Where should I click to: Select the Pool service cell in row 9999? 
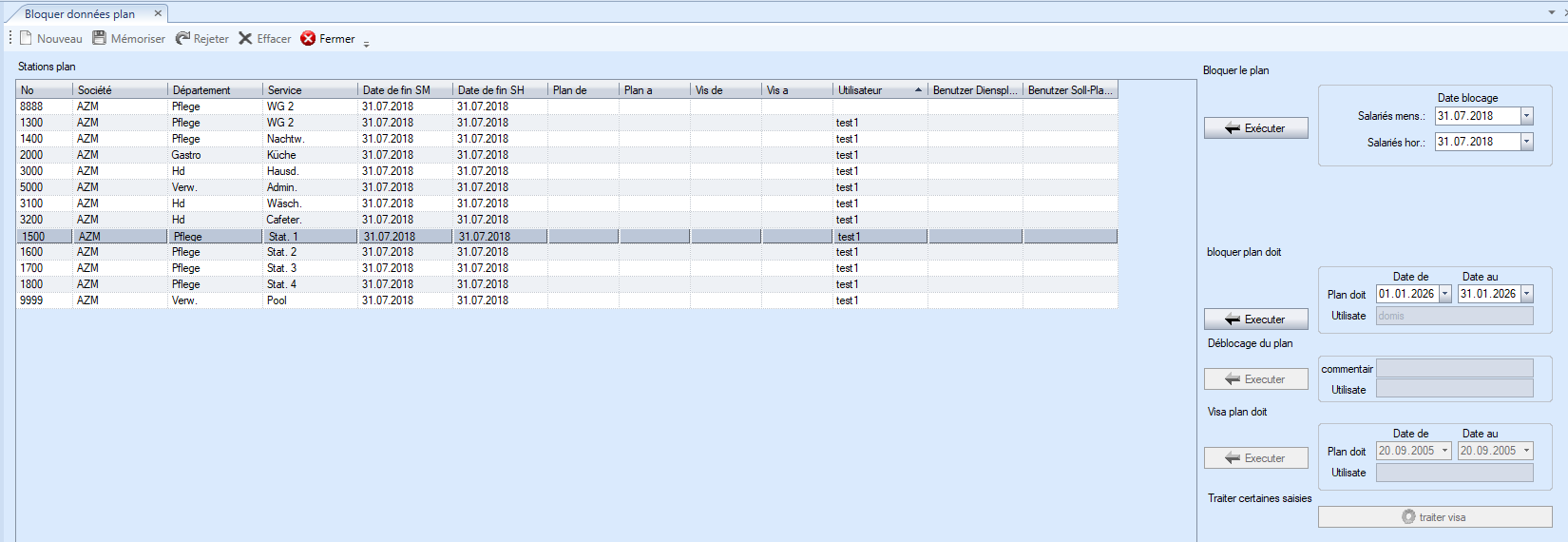pos(311,300)
